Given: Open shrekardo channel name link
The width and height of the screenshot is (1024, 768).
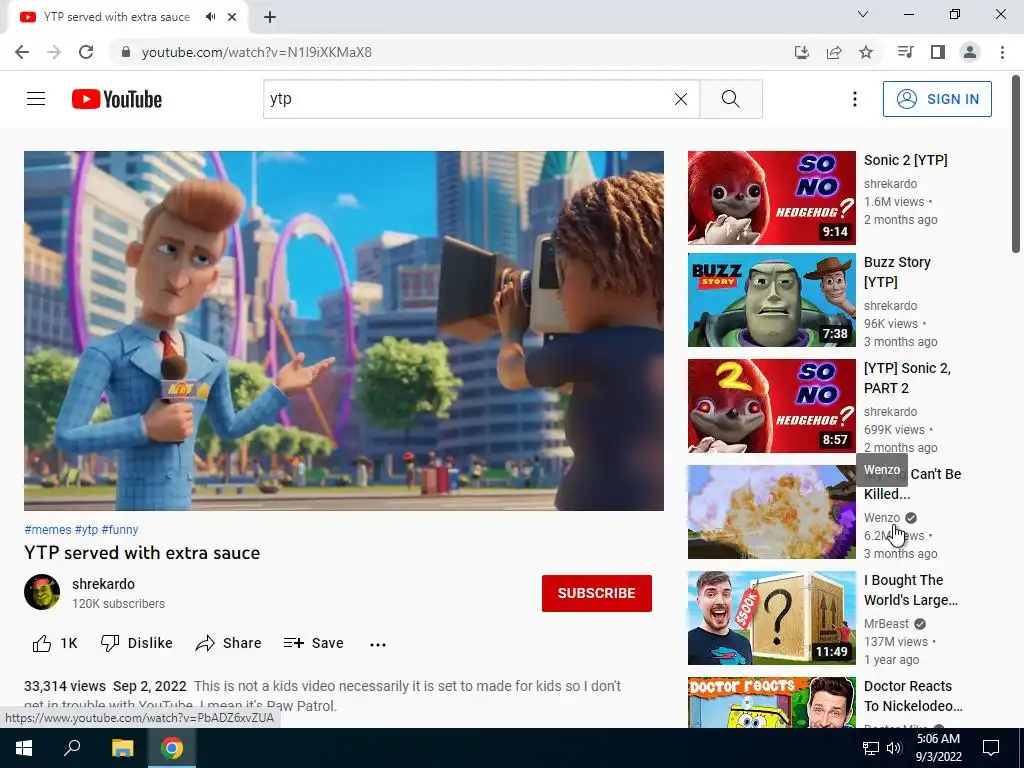Looking at the screenshot, I should coord(103,584).
